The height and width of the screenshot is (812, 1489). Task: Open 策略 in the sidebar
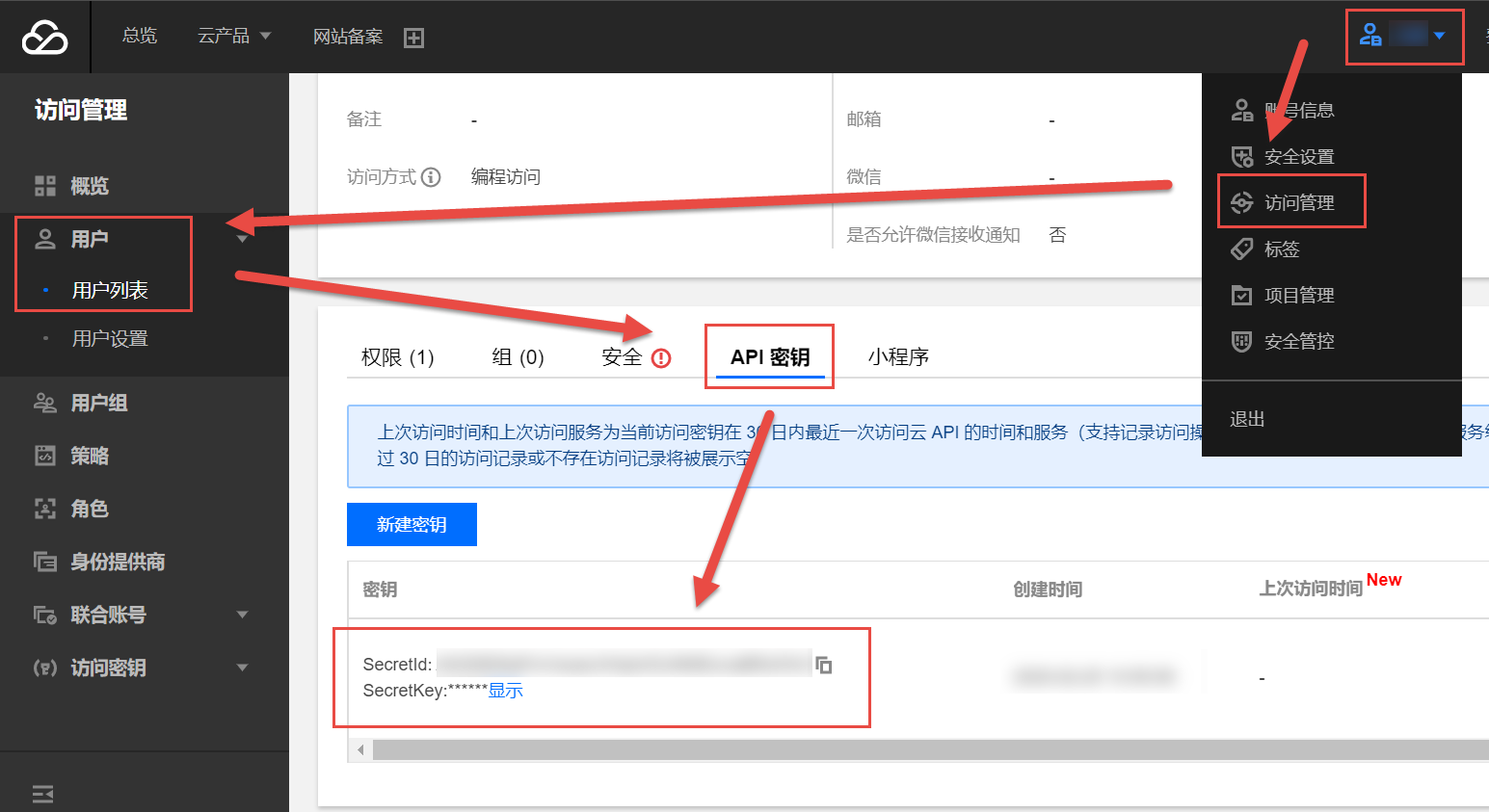[x=90, y=456]
